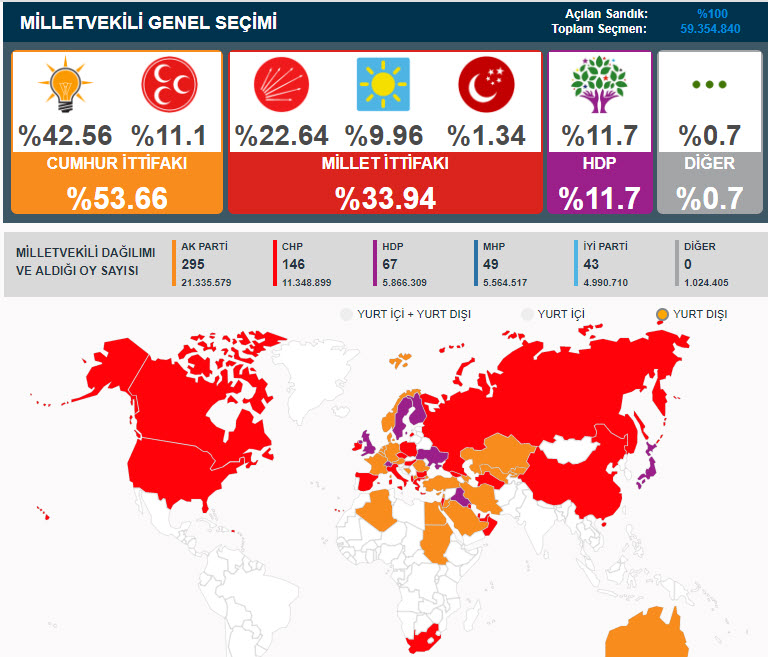768x657 pixels.
Task: Click the AK Parti light bulb logo
Action: pyautogui.click(x=65, y=84)
